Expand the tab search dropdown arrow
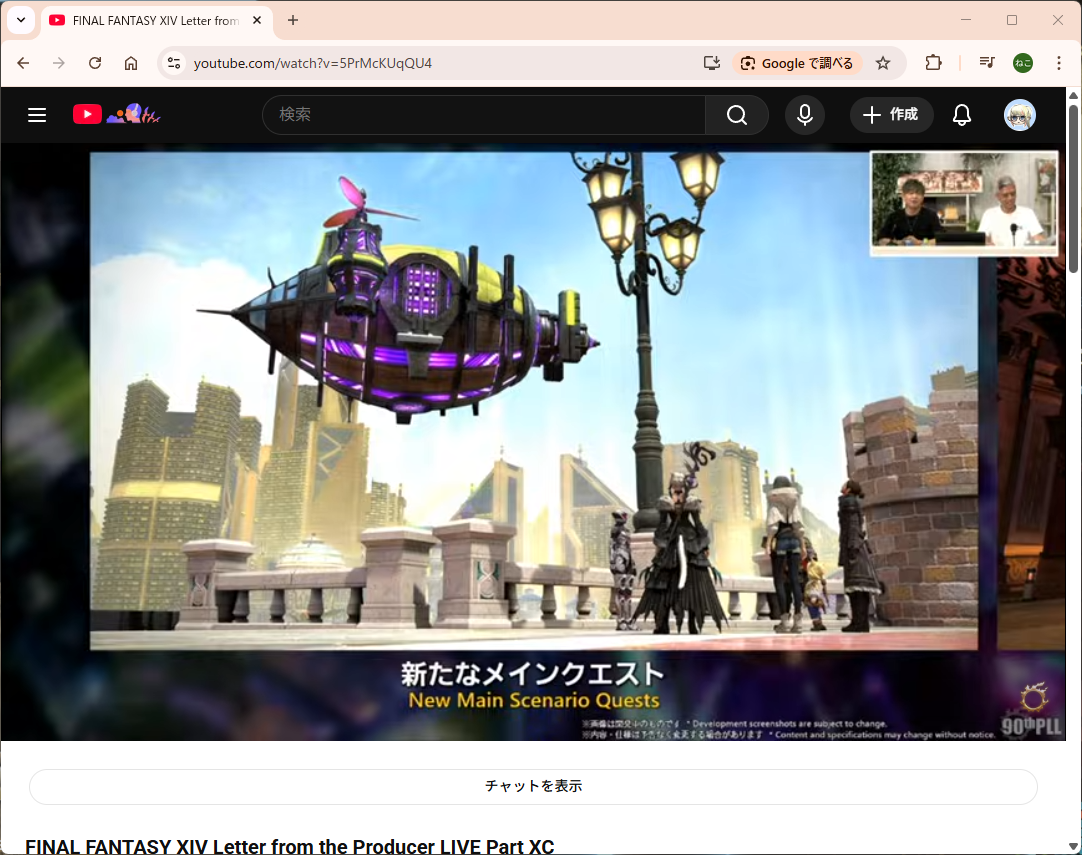 click(20, 20)
